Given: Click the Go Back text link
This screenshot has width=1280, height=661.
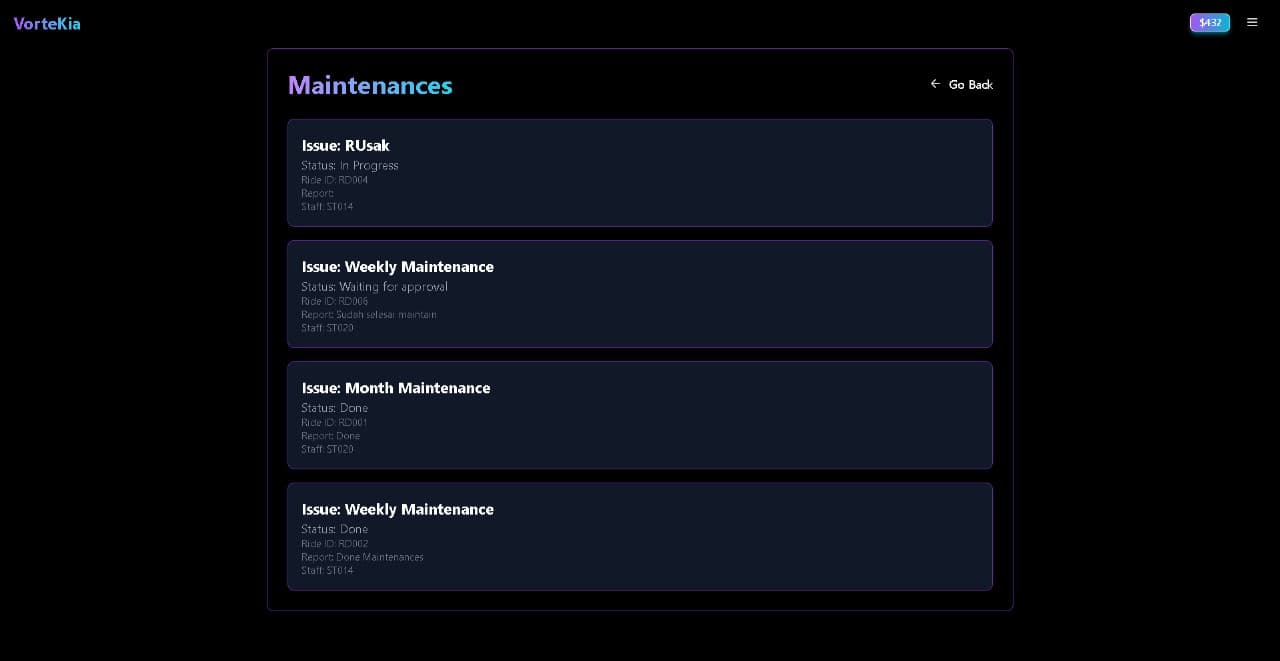Looking at the screenshot, I should point(970,85).
